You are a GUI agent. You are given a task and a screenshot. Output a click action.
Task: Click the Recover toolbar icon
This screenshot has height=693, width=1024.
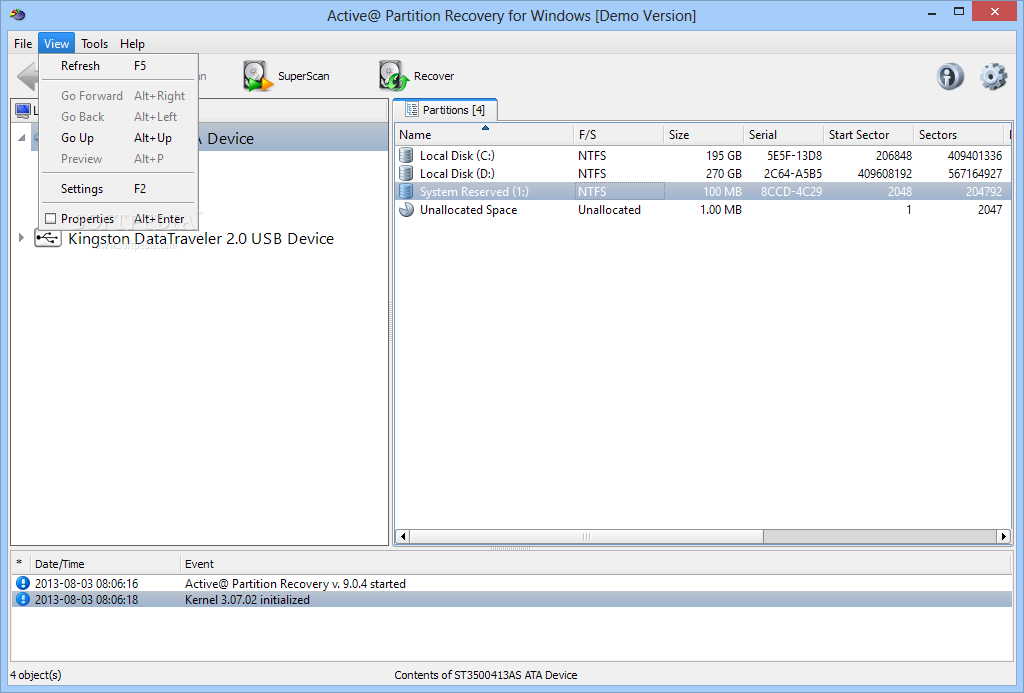393,76
